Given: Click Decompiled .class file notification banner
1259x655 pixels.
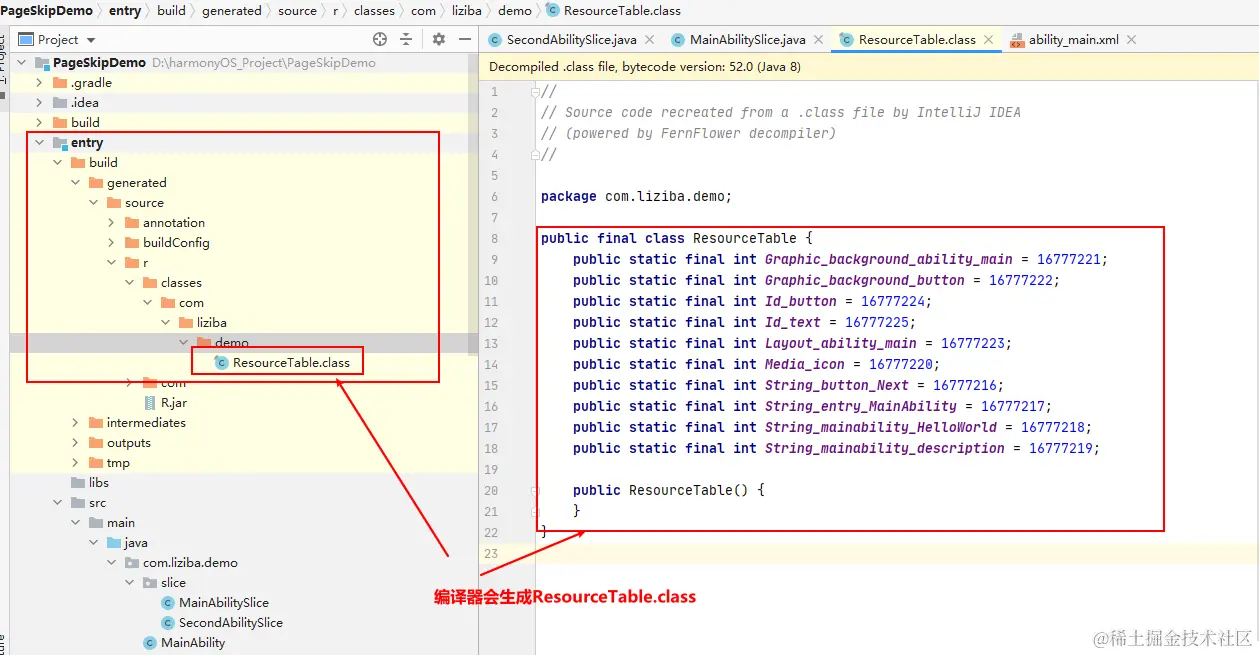Looking at the screenshot, I should [868, 67].
